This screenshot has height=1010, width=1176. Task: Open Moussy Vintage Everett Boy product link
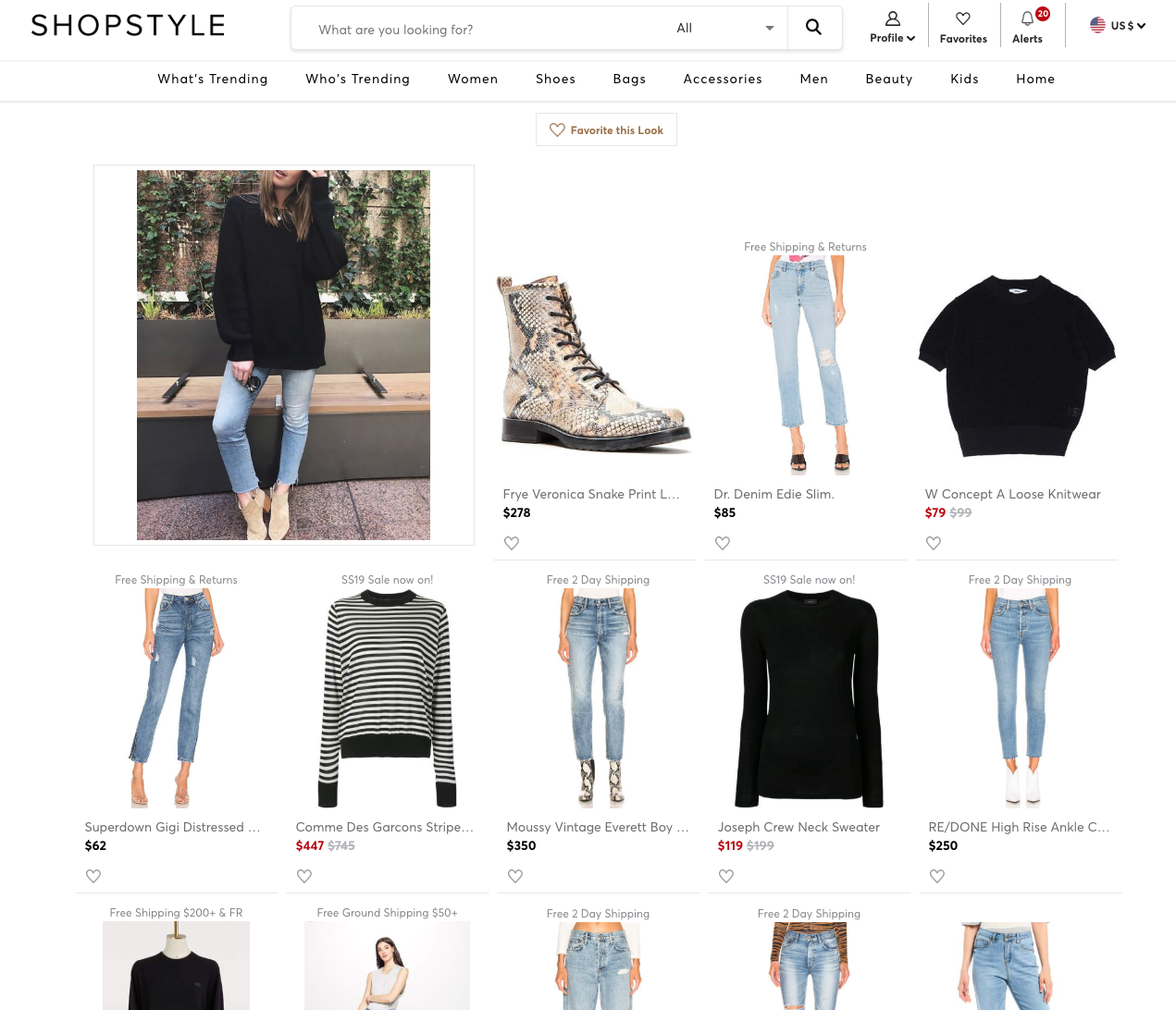tap(598, 828)
